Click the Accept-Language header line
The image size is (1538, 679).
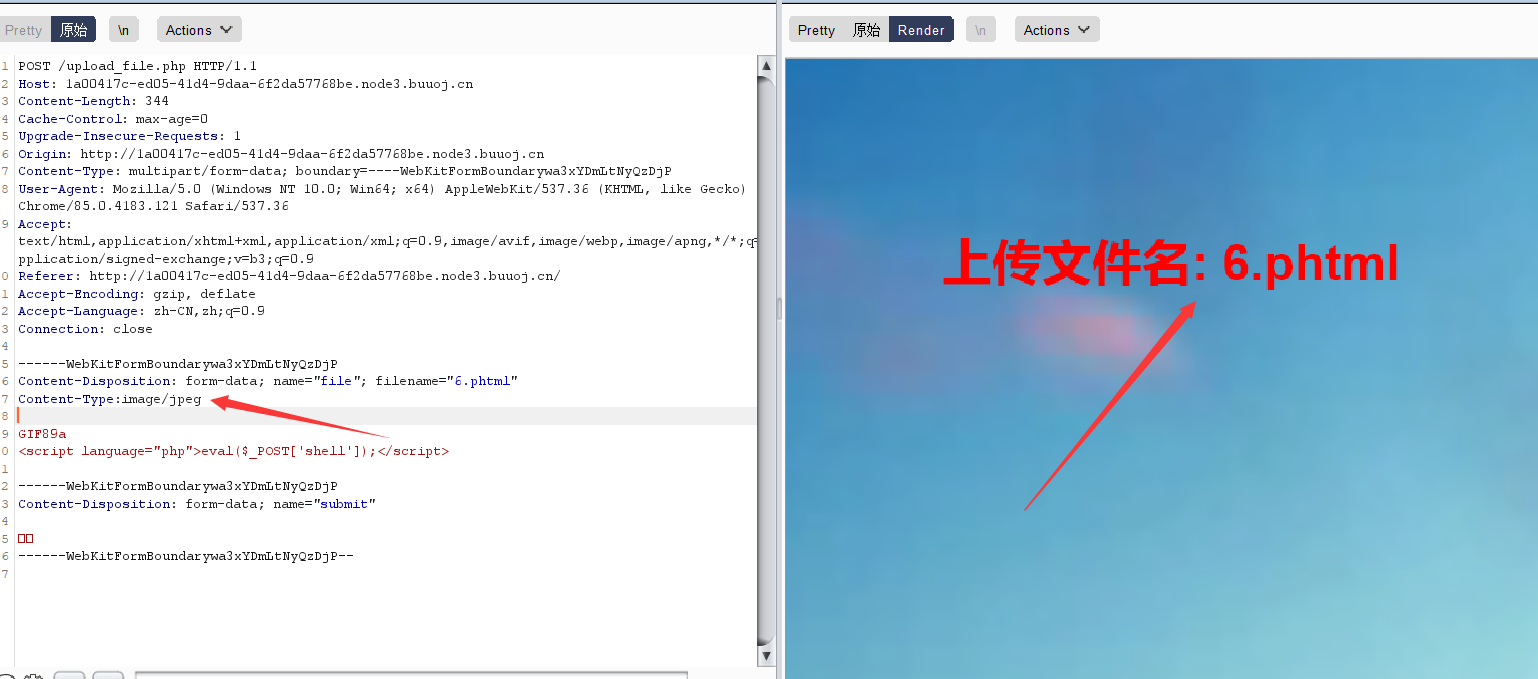[x=141, y=311]
